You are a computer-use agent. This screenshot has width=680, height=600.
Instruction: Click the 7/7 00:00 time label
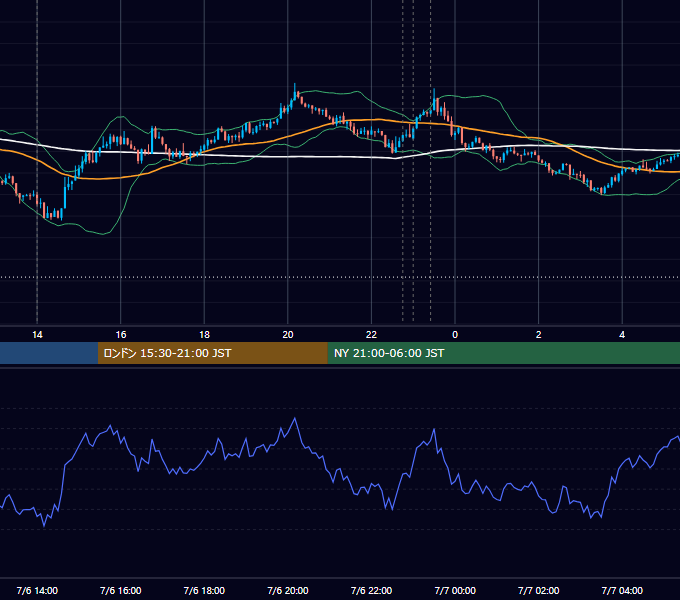(x=455, y=590)
